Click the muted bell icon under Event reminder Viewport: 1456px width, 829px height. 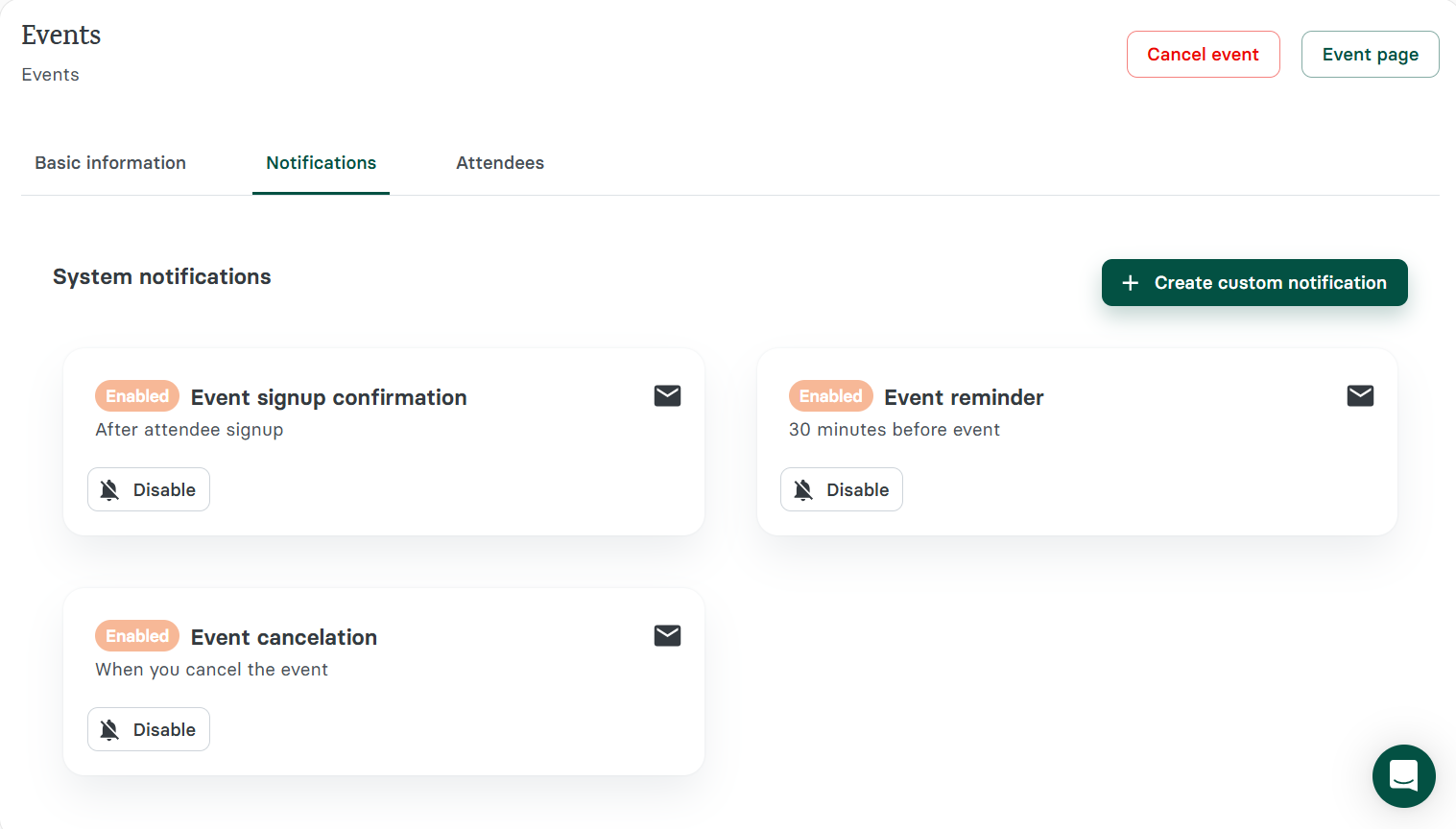[802, 489]
